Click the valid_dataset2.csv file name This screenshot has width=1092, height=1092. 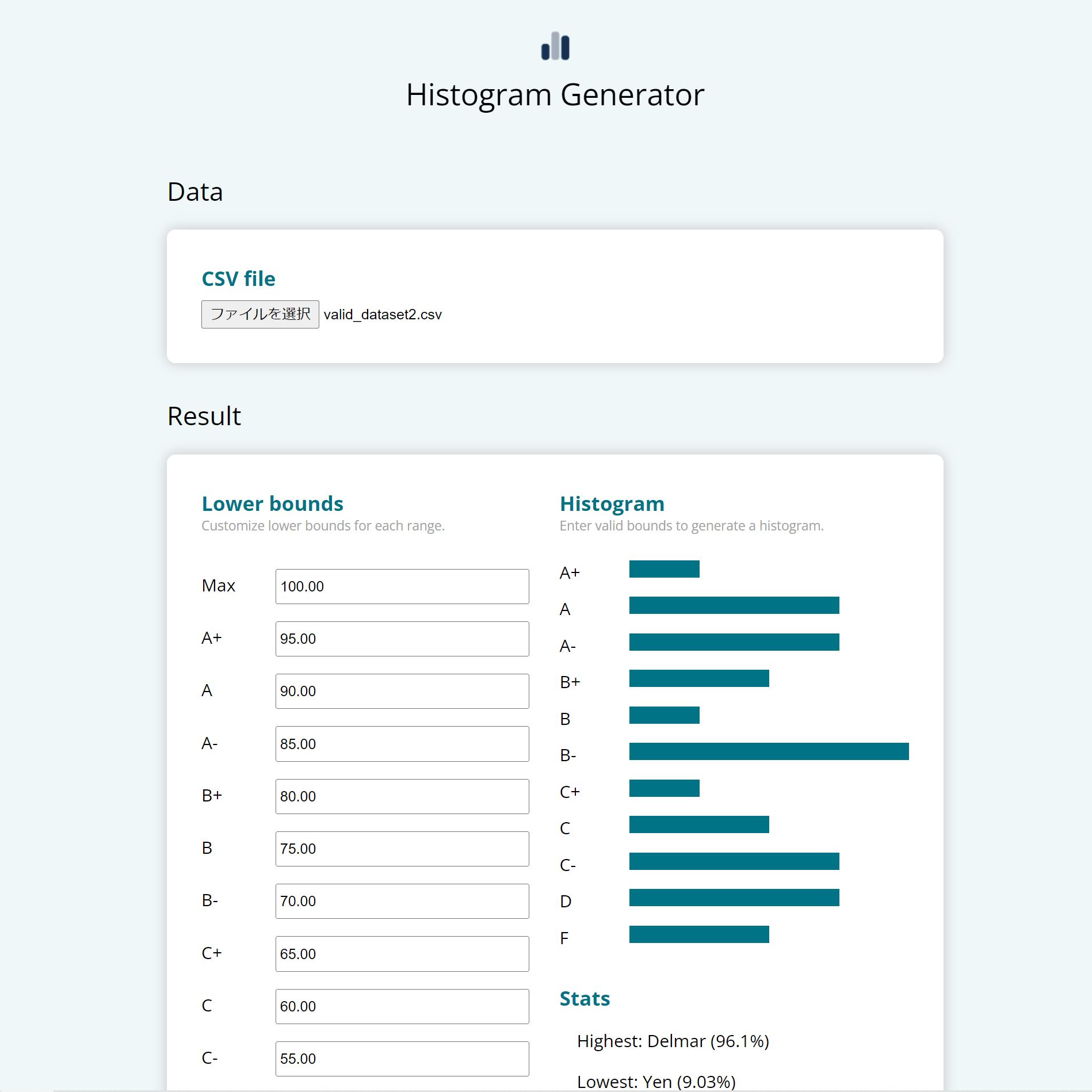pos(383,315)
